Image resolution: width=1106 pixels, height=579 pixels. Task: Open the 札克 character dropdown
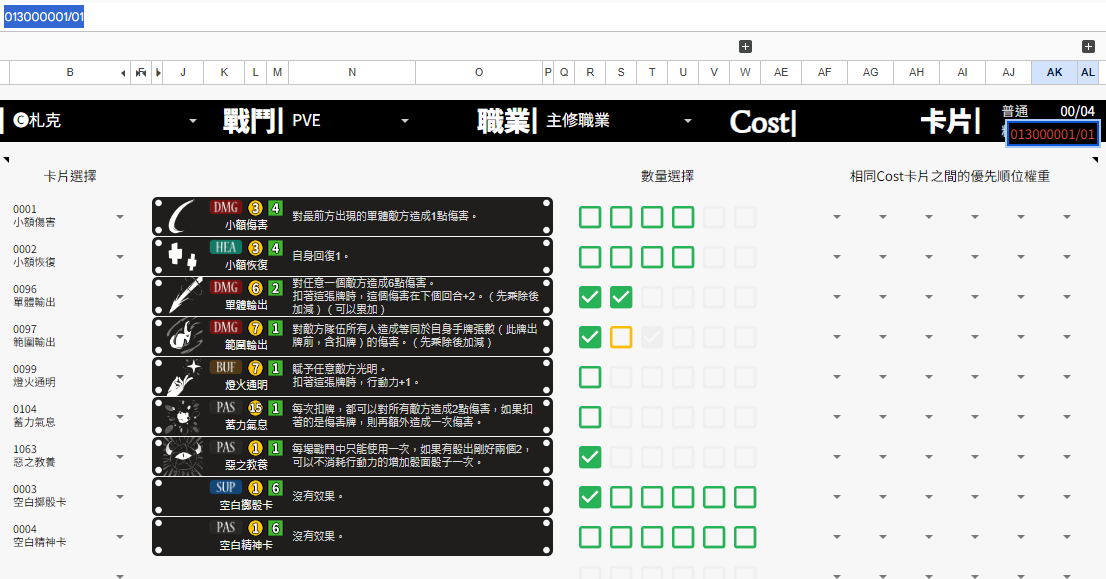tap(193, 121)
